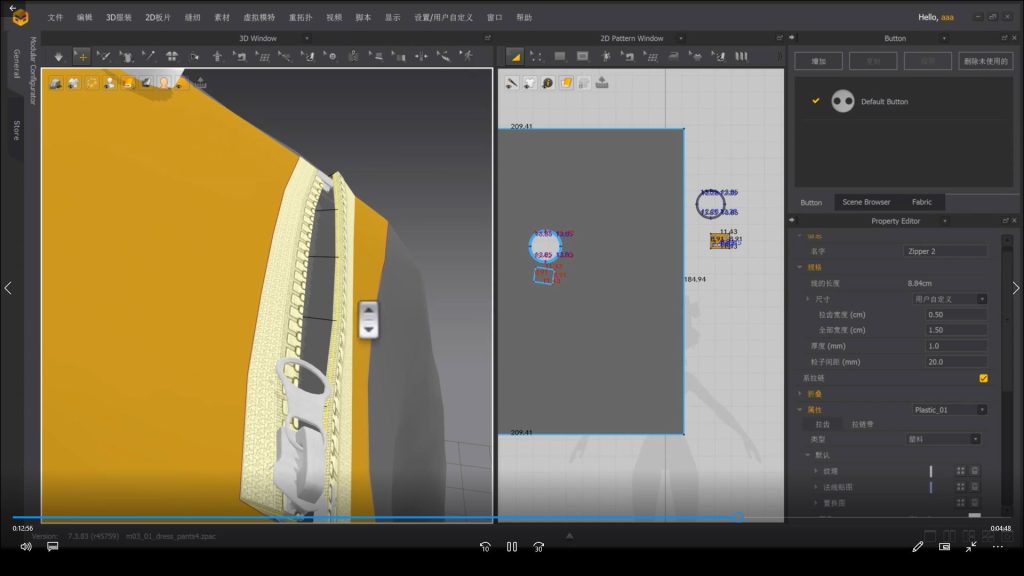Image resolution: width=1024 pixels, height=576 pixels.
Task: Click the rewind 10 seconds icon
Action: (x=485, y=547)
